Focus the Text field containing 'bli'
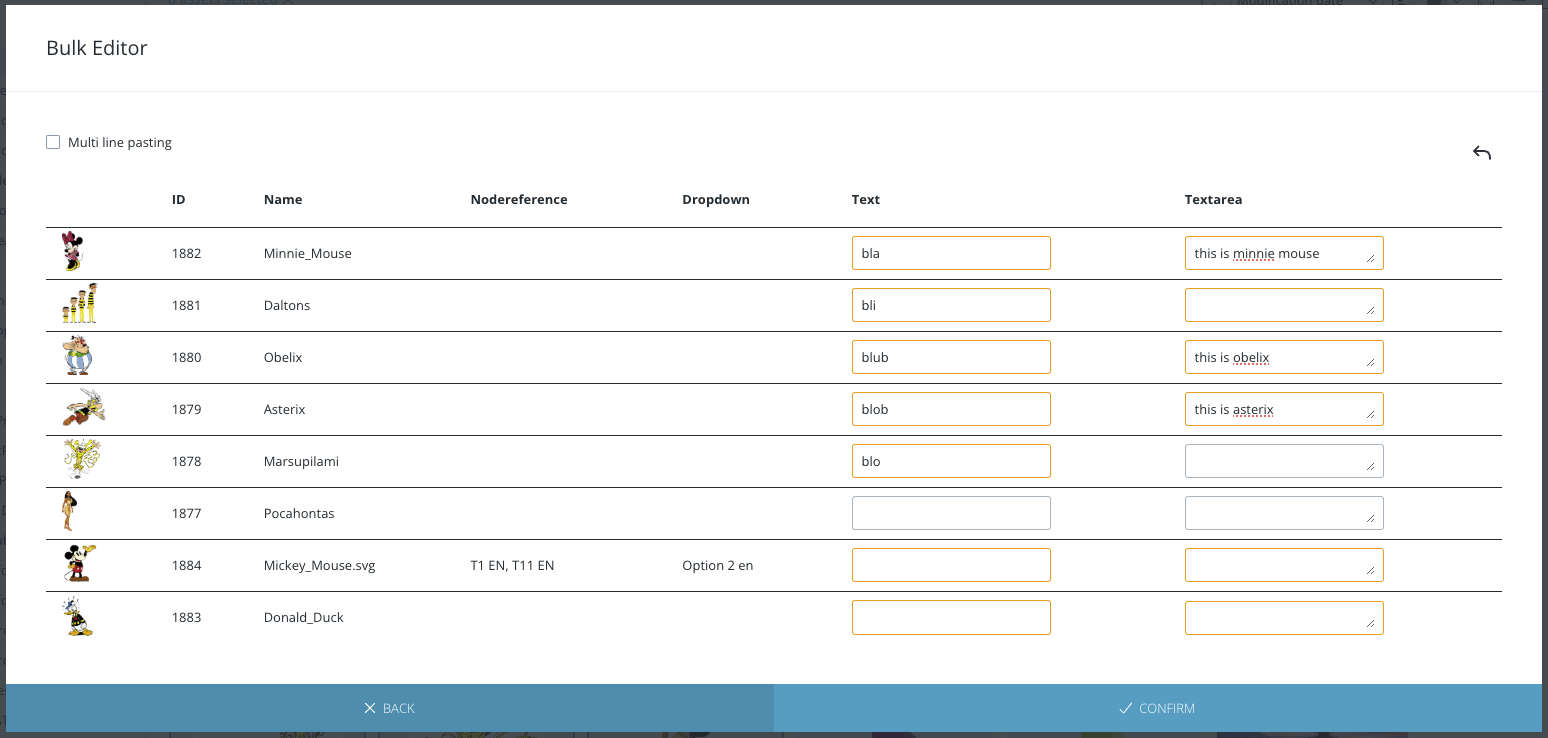 [951, 305]
